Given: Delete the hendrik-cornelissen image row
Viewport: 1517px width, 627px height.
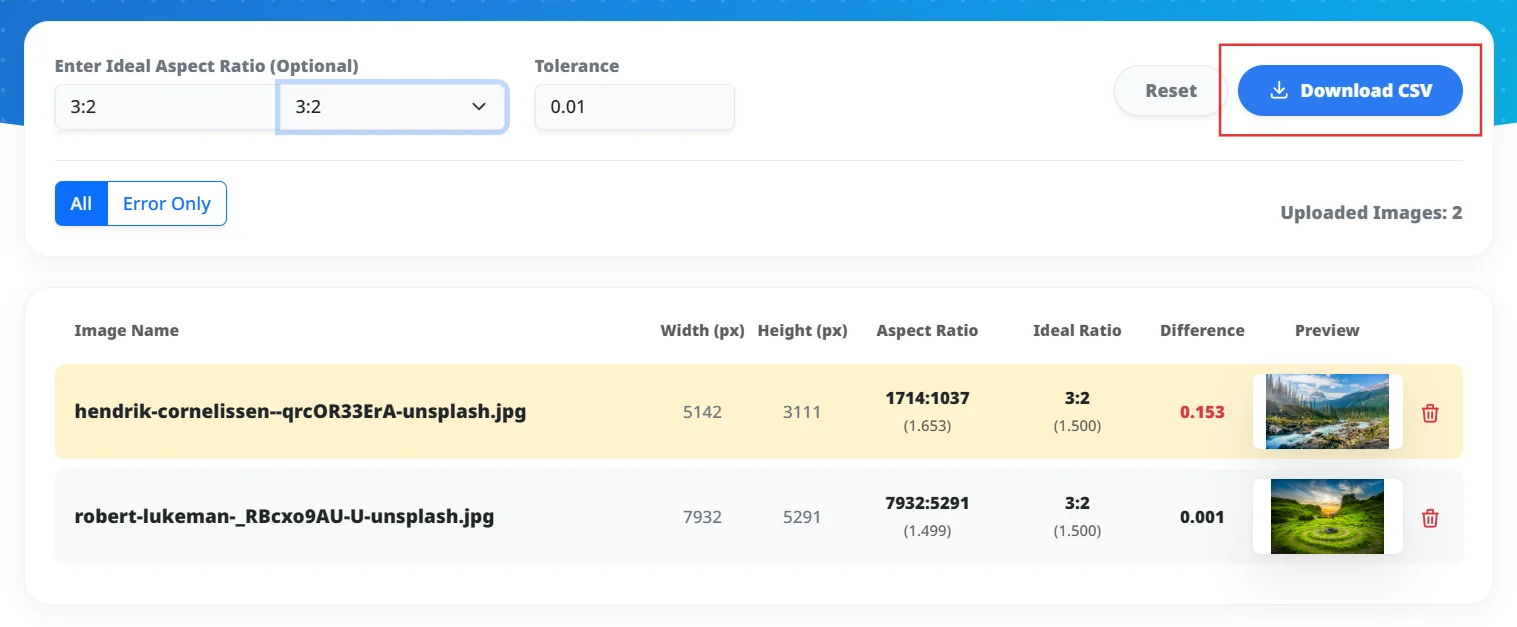Looking at the screenshot, I should [x=1430, y=412].
